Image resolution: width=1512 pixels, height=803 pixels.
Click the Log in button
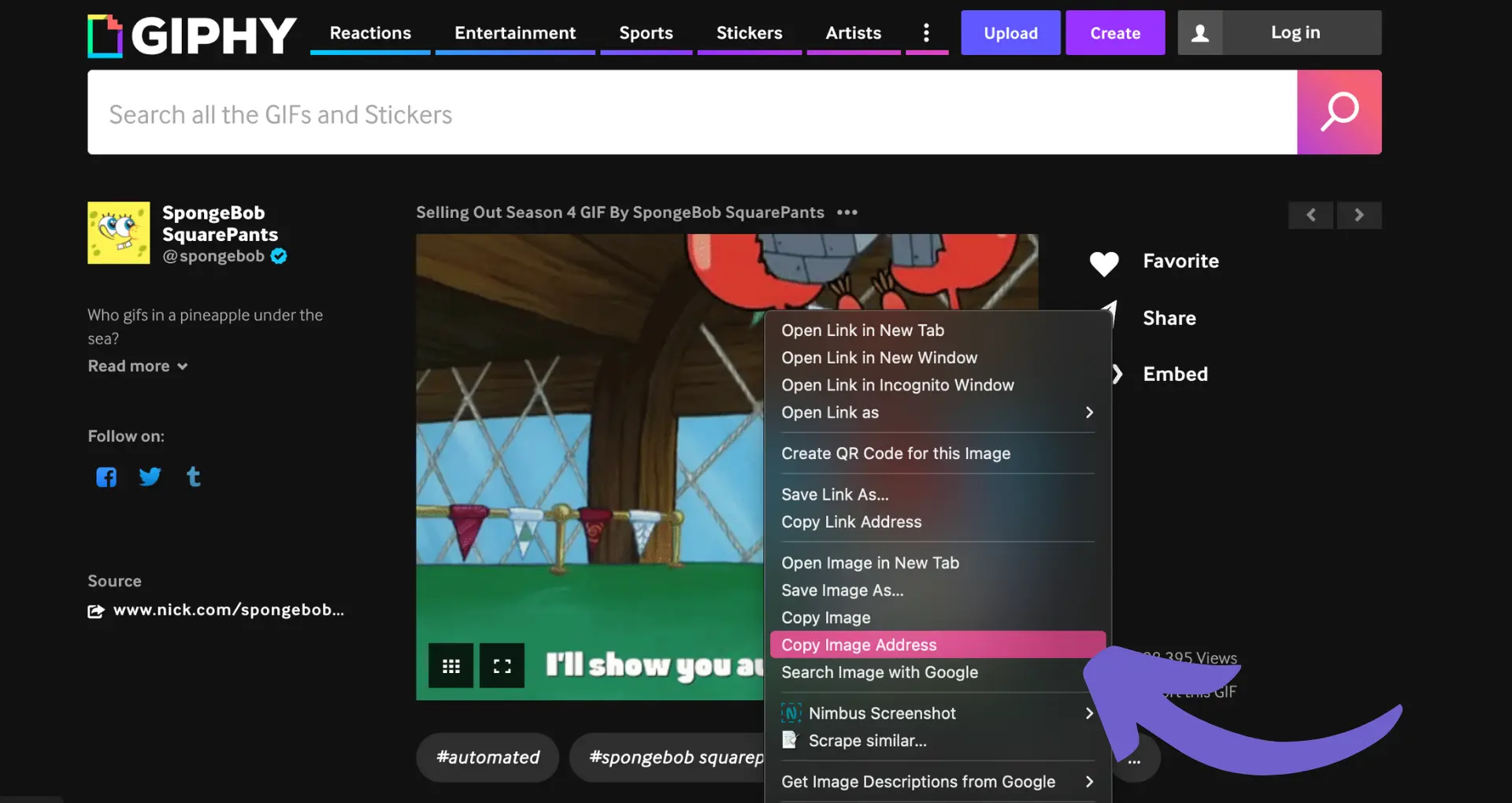coord(1295,32)
